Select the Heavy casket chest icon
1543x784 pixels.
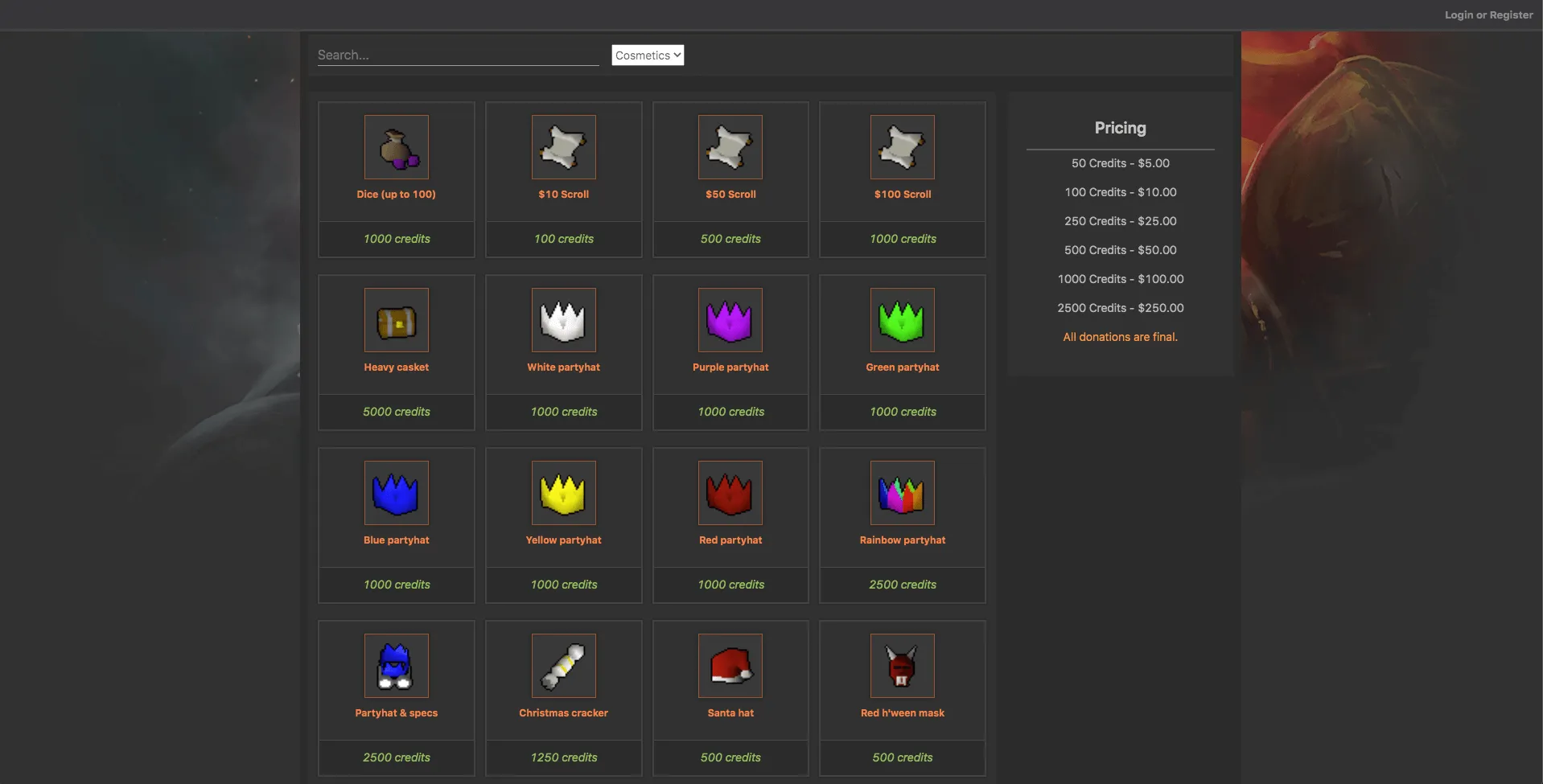click(x=397, y=320)
